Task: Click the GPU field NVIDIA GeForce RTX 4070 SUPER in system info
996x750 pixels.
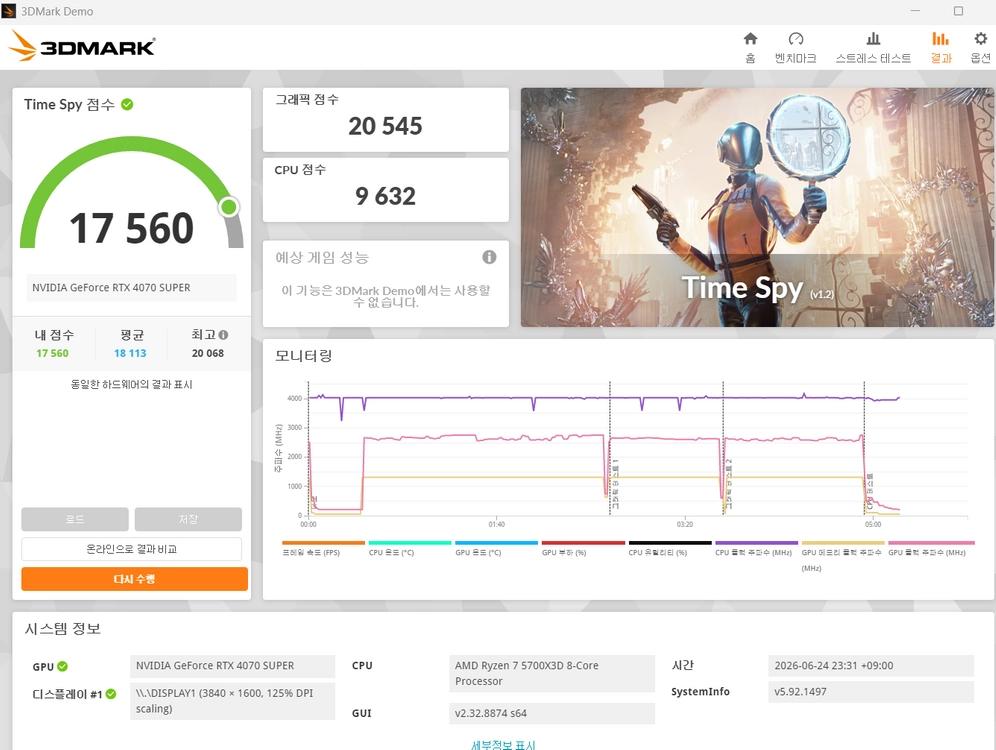Action: pyautogui.click(x=232, y=666)
